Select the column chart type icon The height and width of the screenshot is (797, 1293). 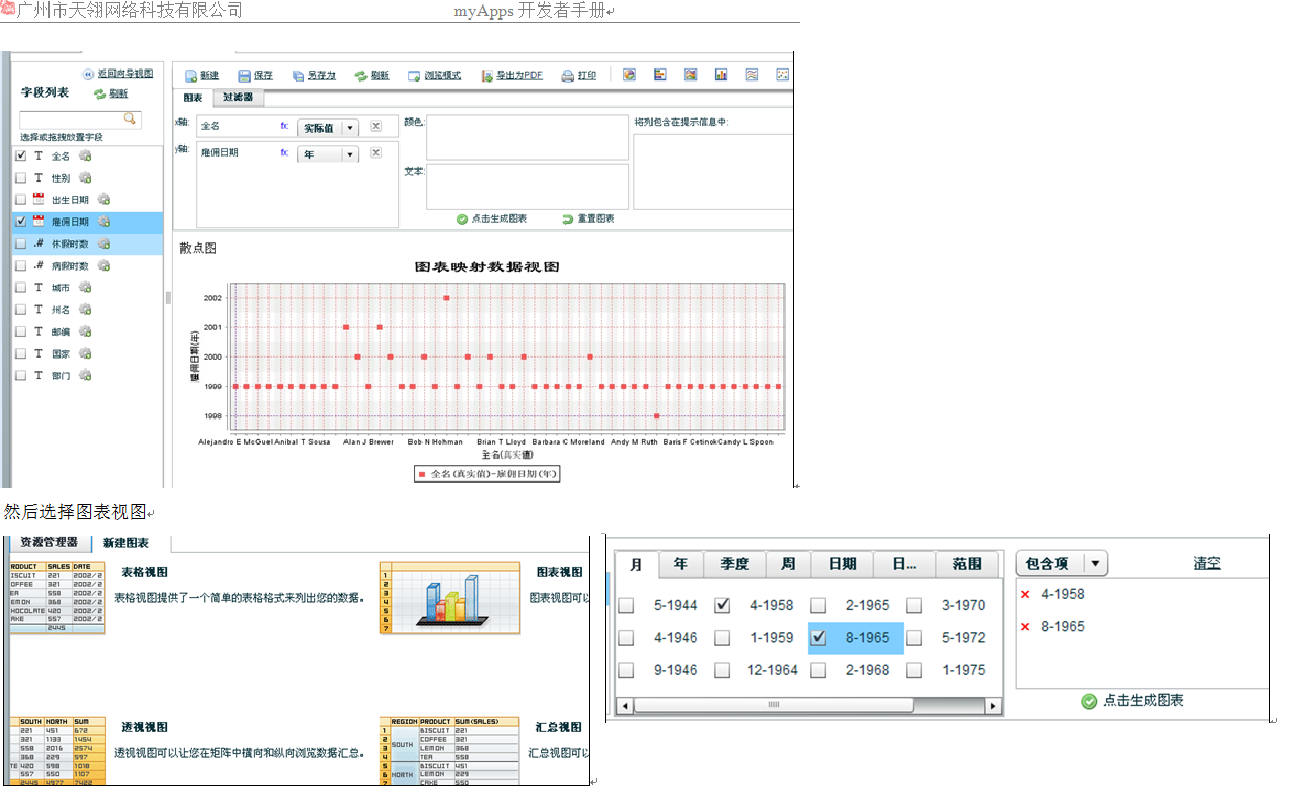click(x=721, y=75)
